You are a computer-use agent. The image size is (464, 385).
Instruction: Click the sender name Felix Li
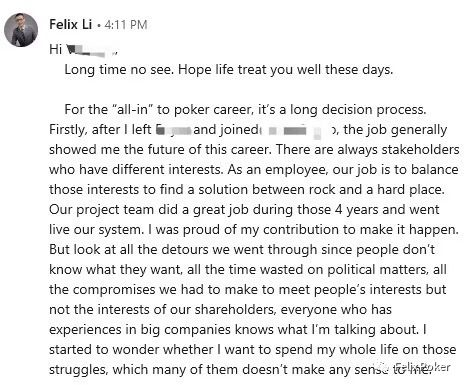coord(70,25)
